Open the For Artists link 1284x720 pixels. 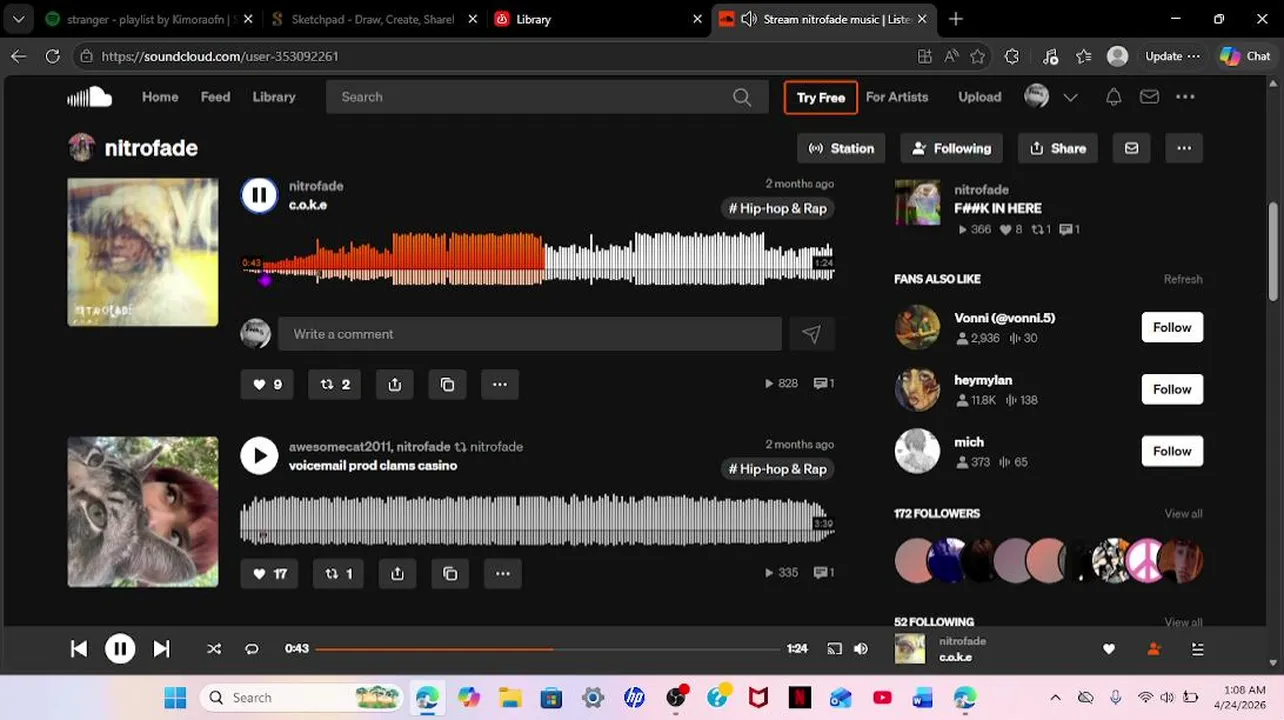pos(897,97)
